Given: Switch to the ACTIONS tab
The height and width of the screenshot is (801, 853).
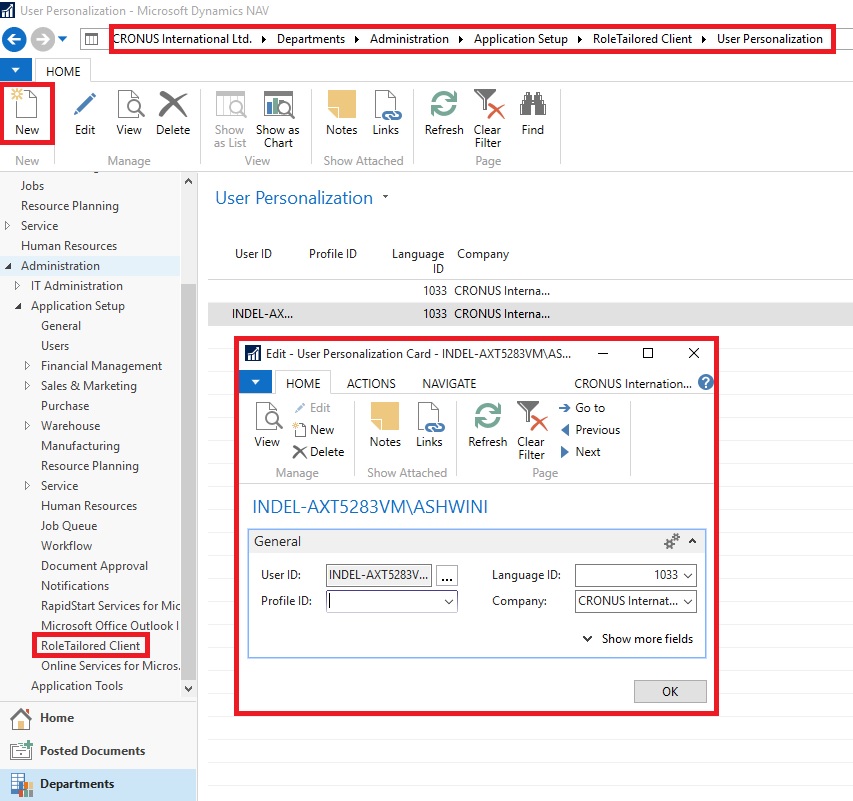Looking at the screenshot, I should [x=371, y=383].
